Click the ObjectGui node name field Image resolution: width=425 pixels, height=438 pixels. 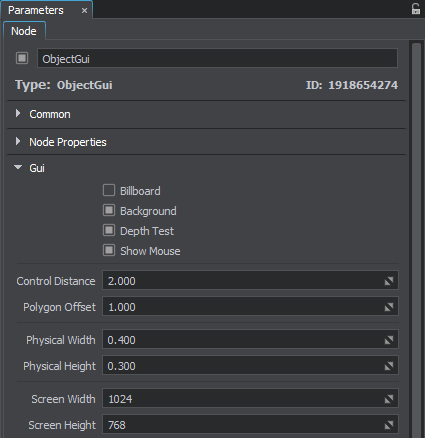[x=217, y=58]
